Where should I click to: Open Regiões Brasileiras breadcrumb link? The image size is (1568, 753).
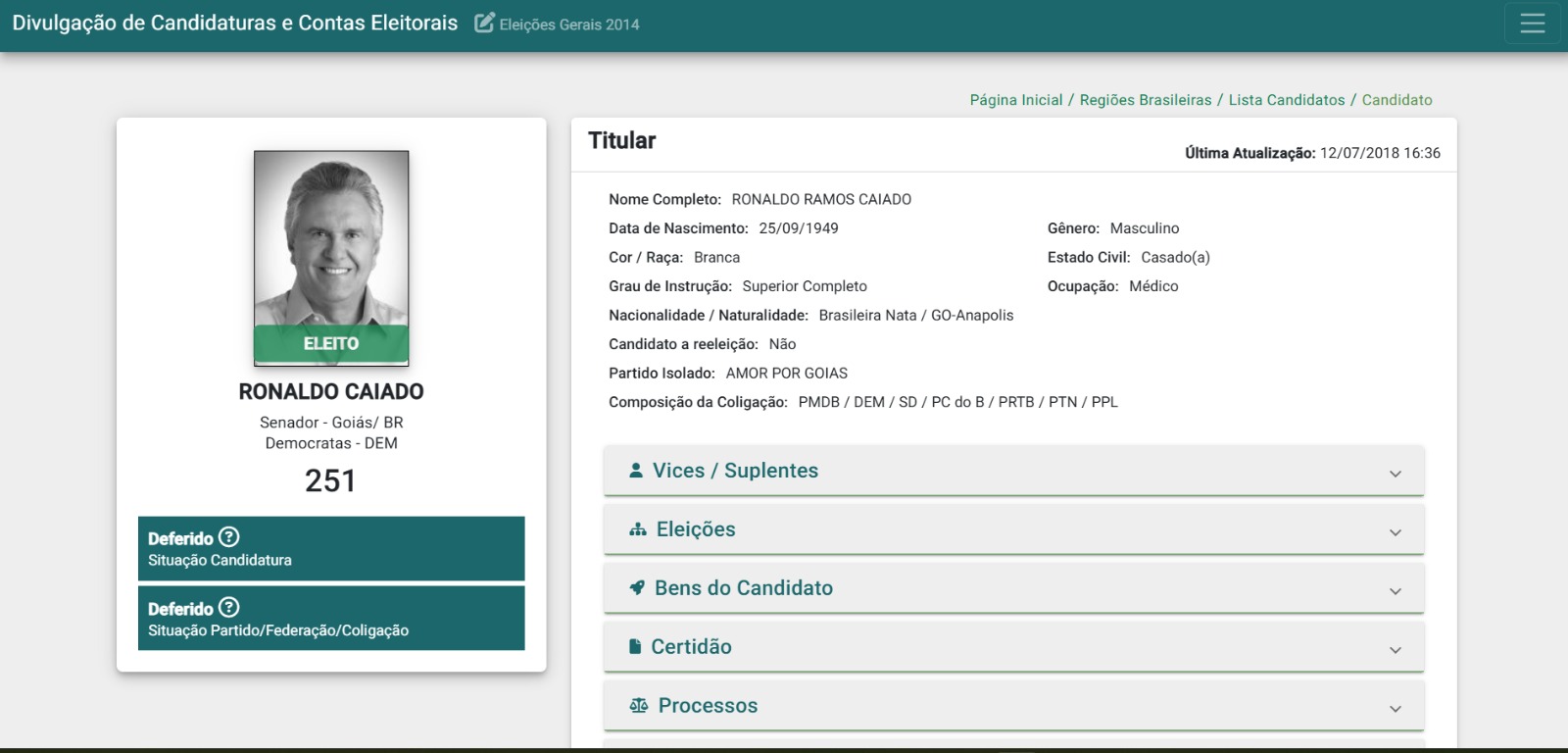tap(1146, 100)
